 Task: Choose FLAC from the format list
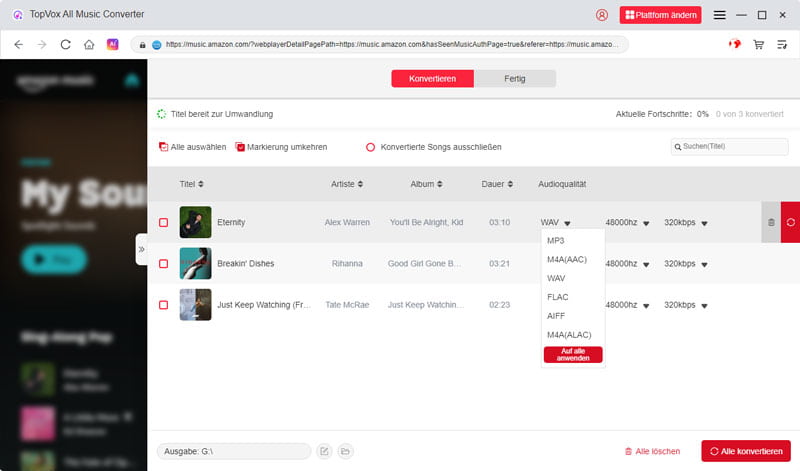[558, 297]
